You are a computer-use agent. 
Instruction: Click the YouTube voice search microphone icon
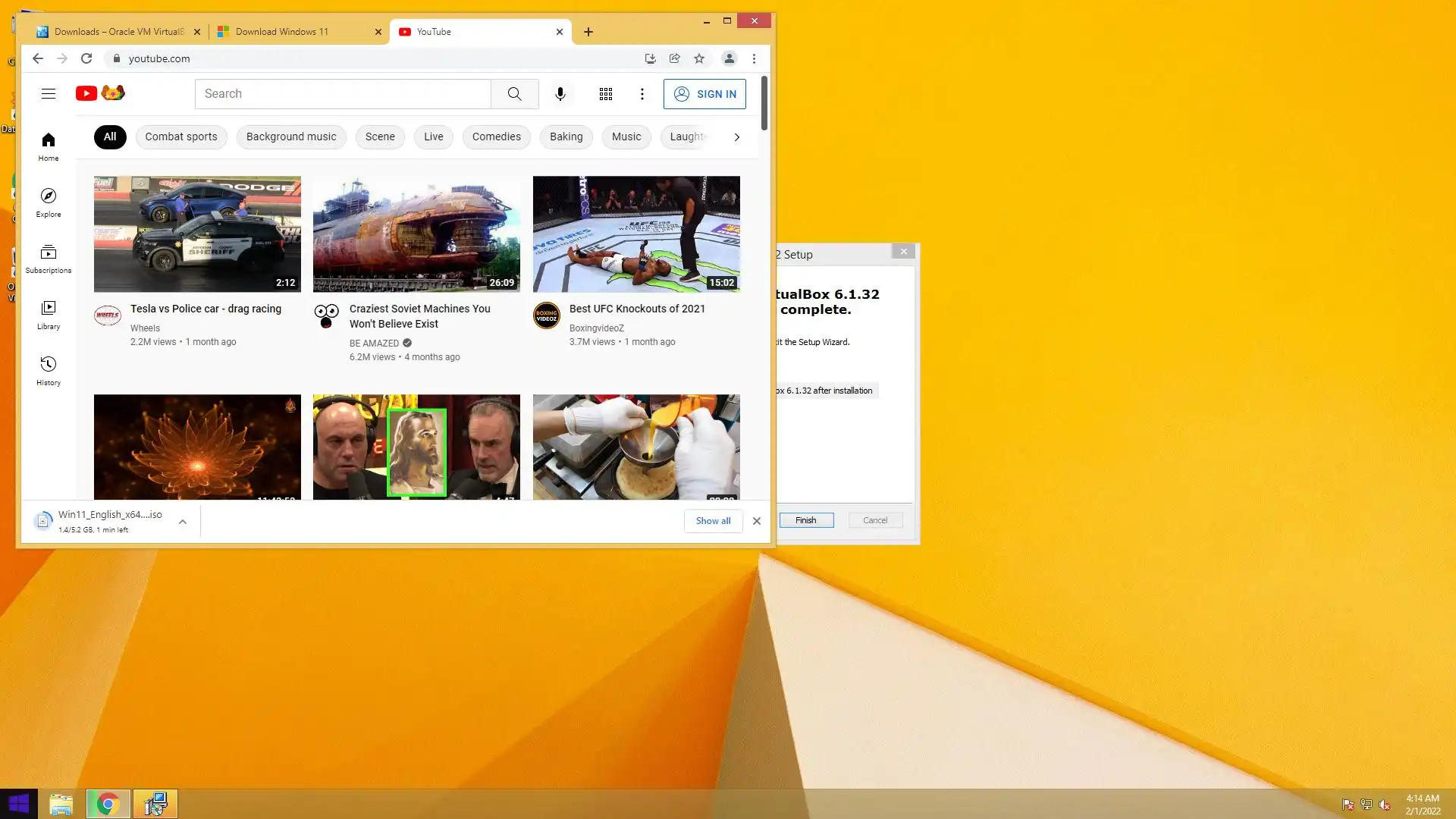[x=560, y=94]
